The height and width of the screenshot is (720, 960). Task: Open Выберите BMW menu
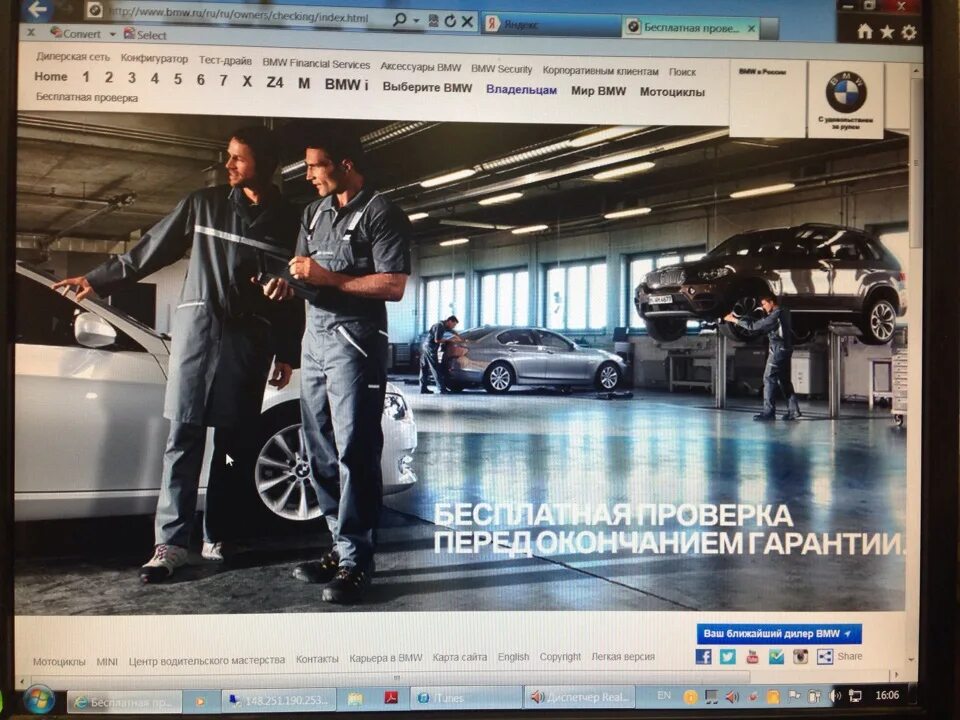[x=427, y=87]
